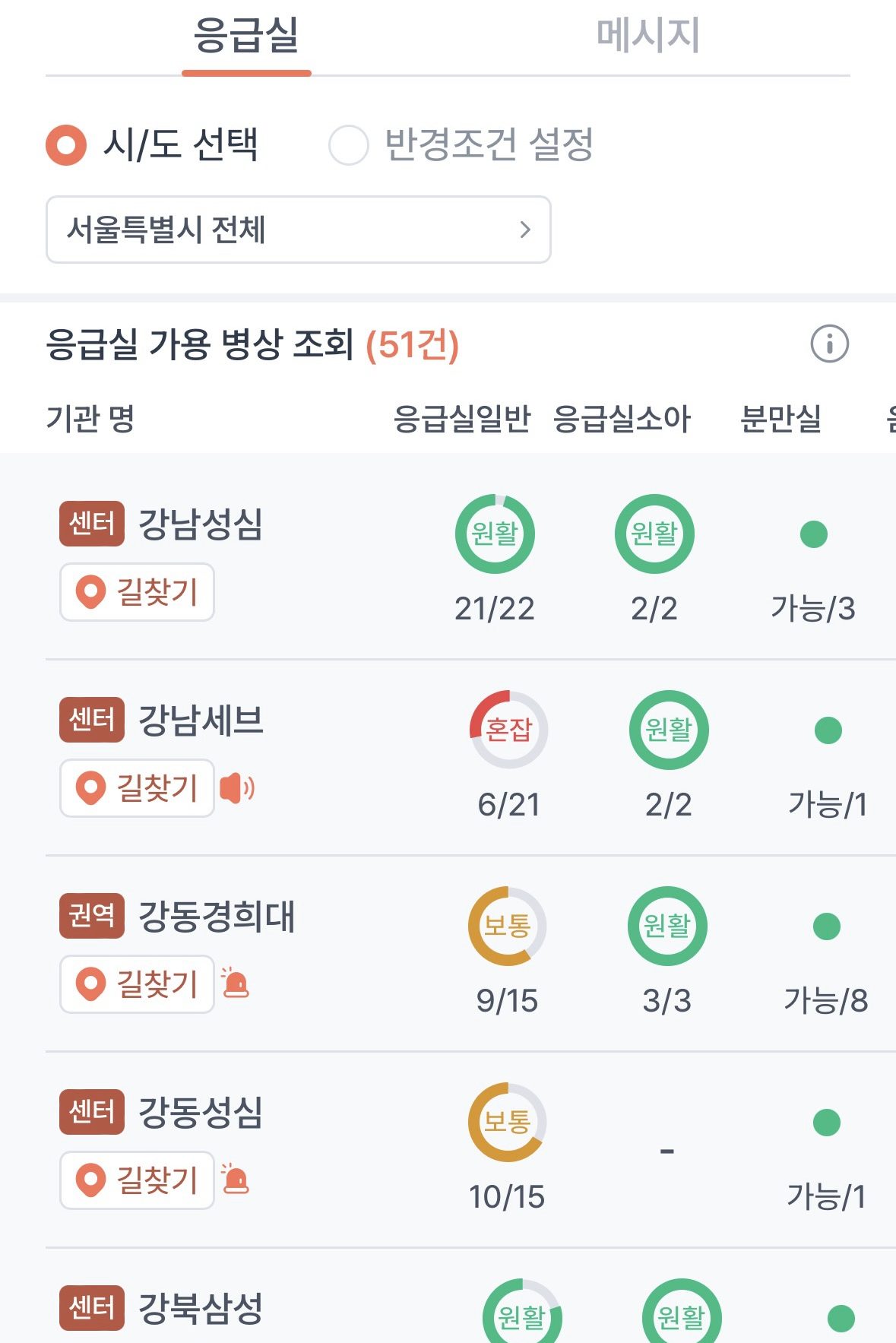Image resolution: width=896 pixels, height=1343 pixels.
Task: Click 길찾기 button for 강남세브
Action: pos(138,788)
